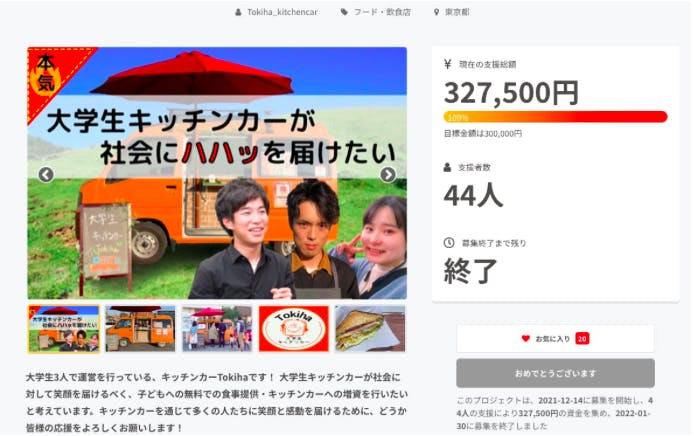
Task: Show the previous slide with left arrow
Action: 46,175
